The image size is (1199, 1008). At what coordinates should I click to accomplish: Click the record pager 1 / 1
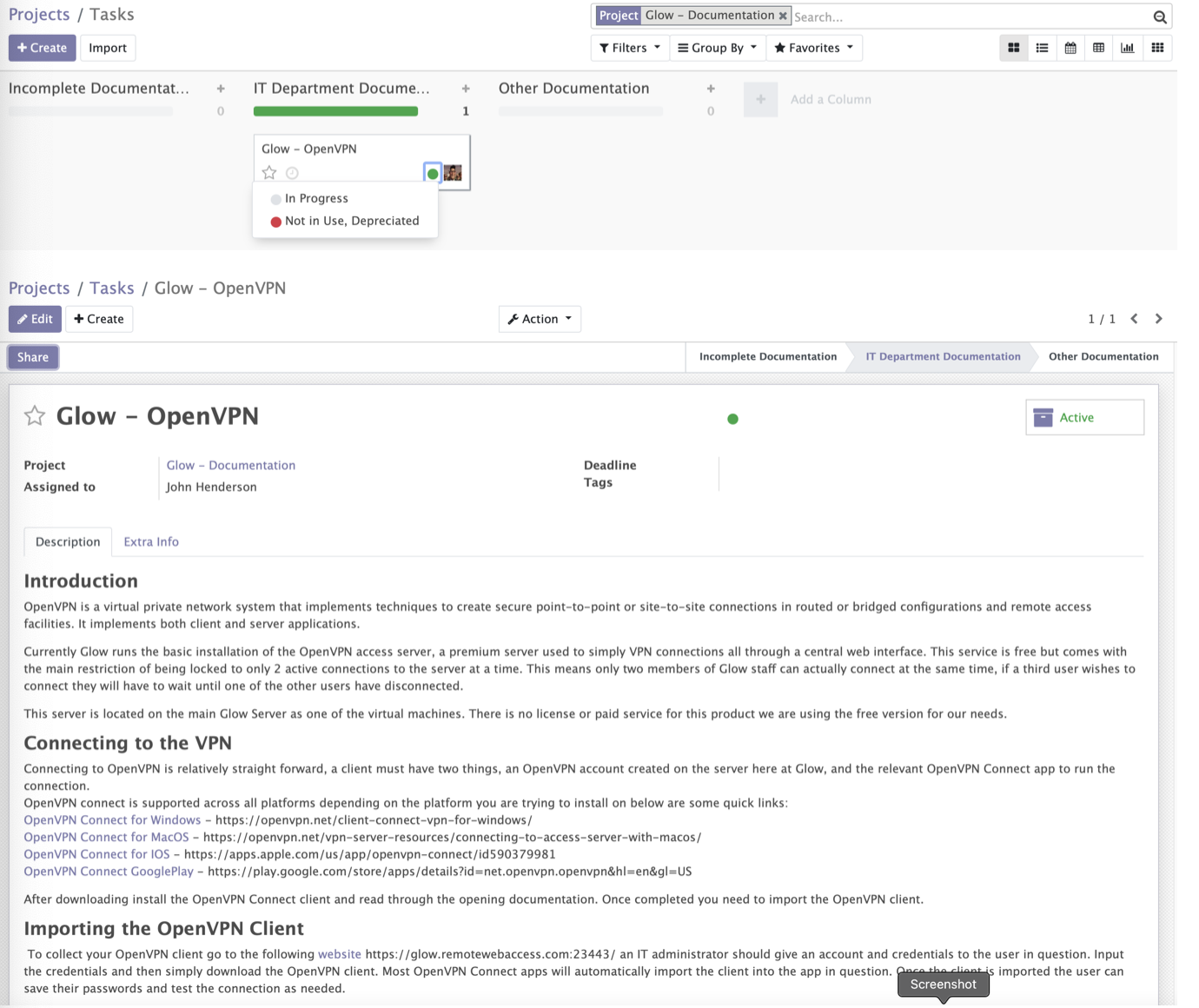tap(1102, 319)
